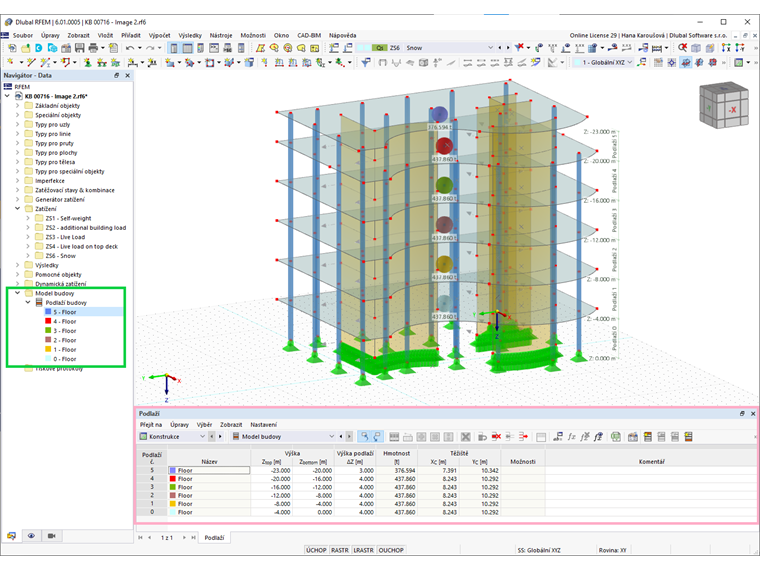Viewport: 760px width, 570px height.
Task: Click the 376.594 mass cell in the table
Action: pos(396,470)
